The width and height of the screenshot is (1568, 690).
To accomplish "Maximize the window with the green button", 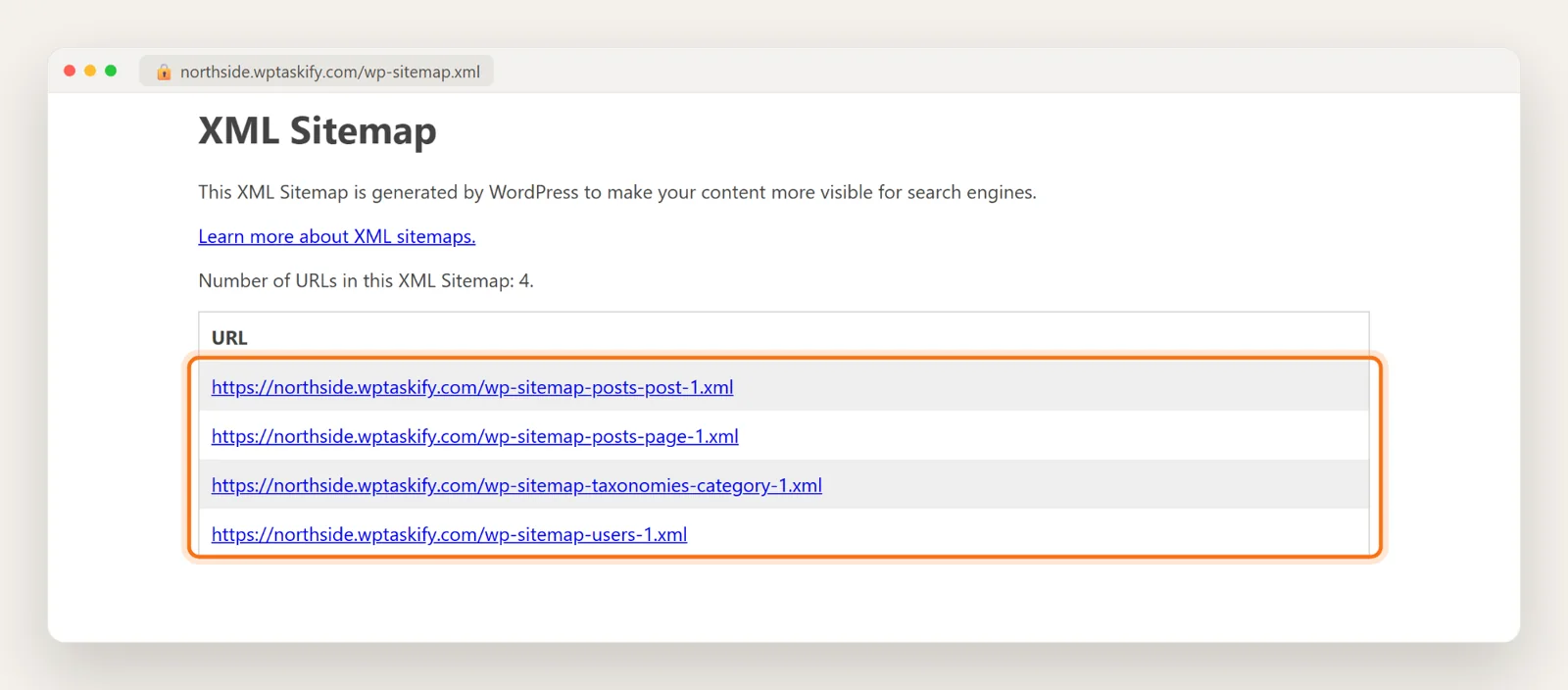I will pyautogui.click(x=111, y=71).
